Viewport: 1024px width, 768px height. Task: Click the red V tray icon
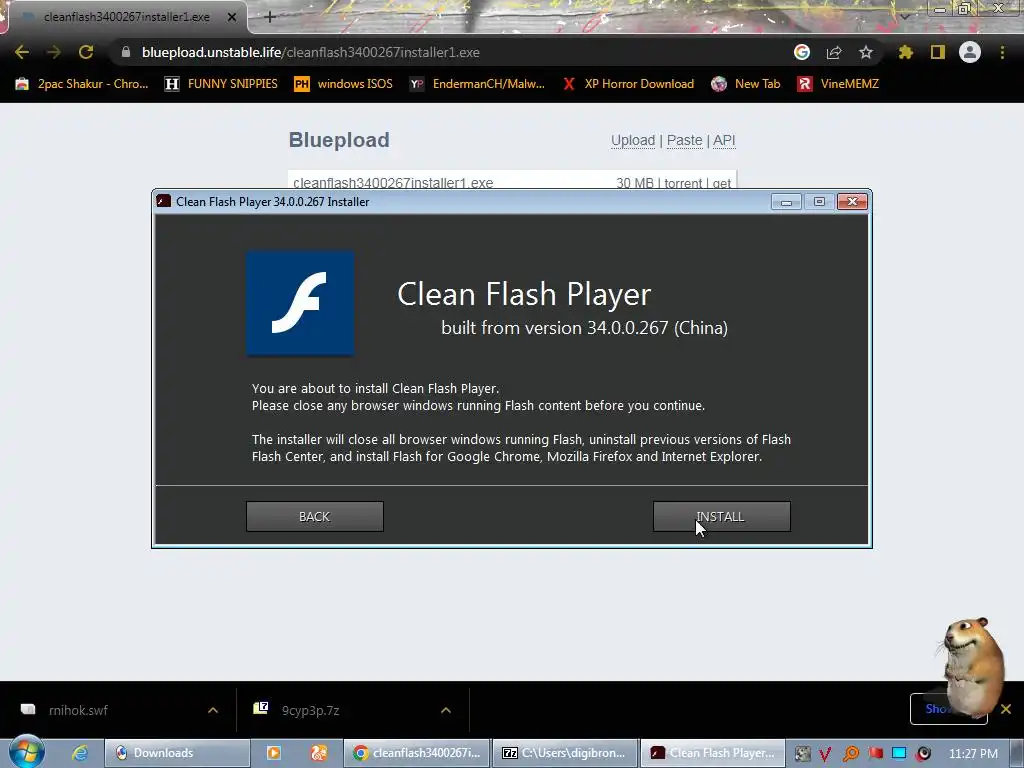pos(825,754)
